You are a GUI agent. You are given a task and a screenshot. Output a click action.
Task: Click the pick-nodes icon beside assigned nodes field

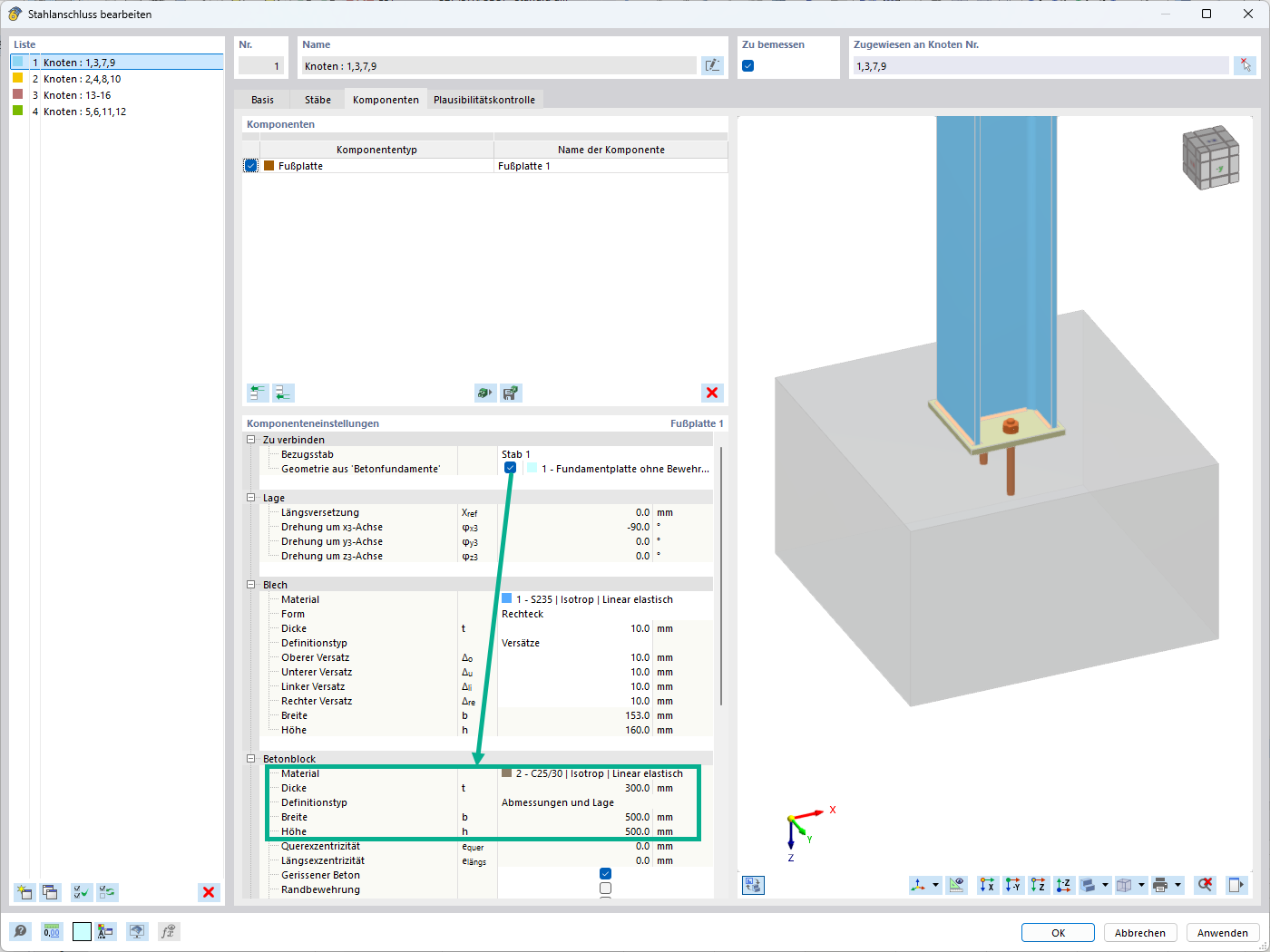point(1245,65)
